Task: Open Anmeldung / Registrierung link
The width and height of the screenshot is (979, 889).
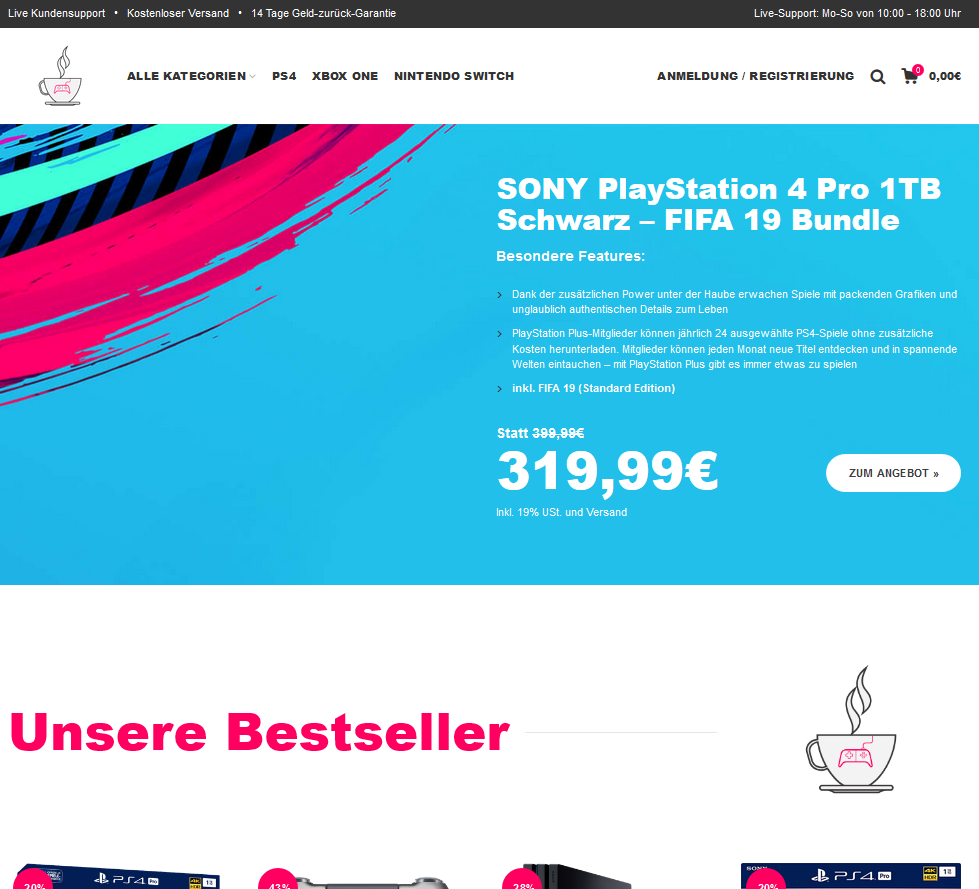Action: click(755, 76)
